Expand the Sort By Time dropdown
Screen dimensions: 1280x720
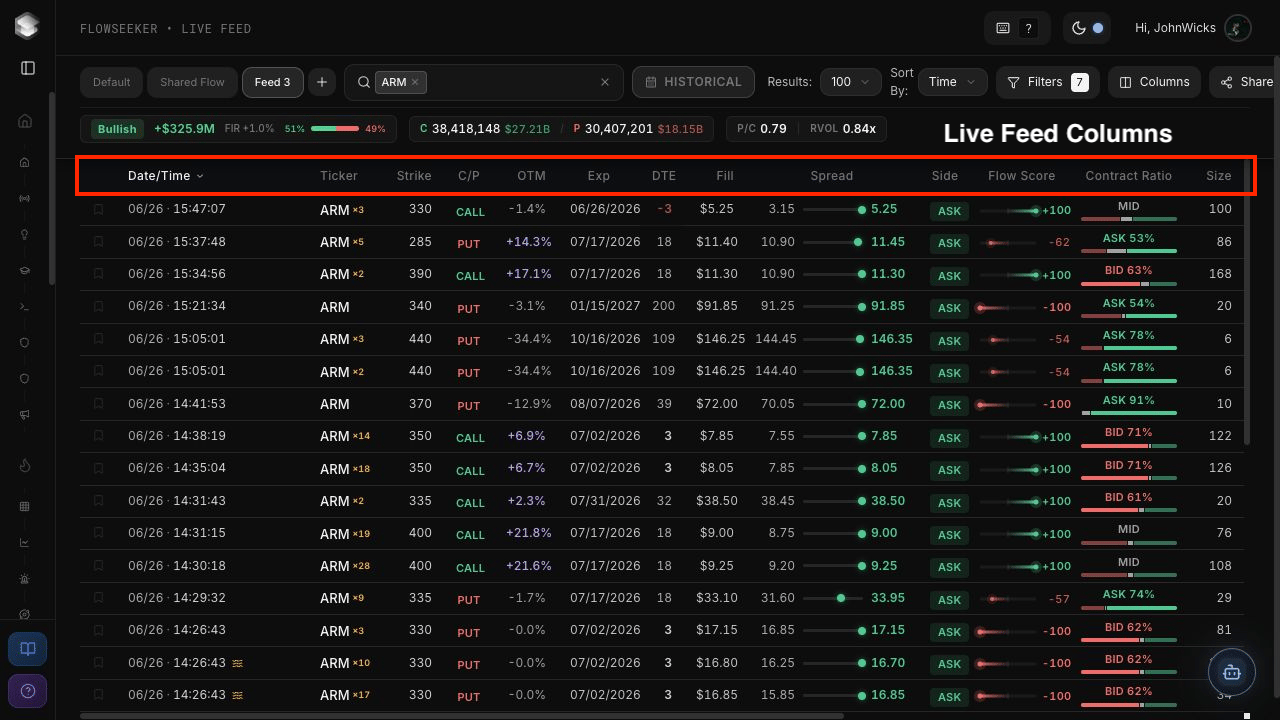(953, 82)
